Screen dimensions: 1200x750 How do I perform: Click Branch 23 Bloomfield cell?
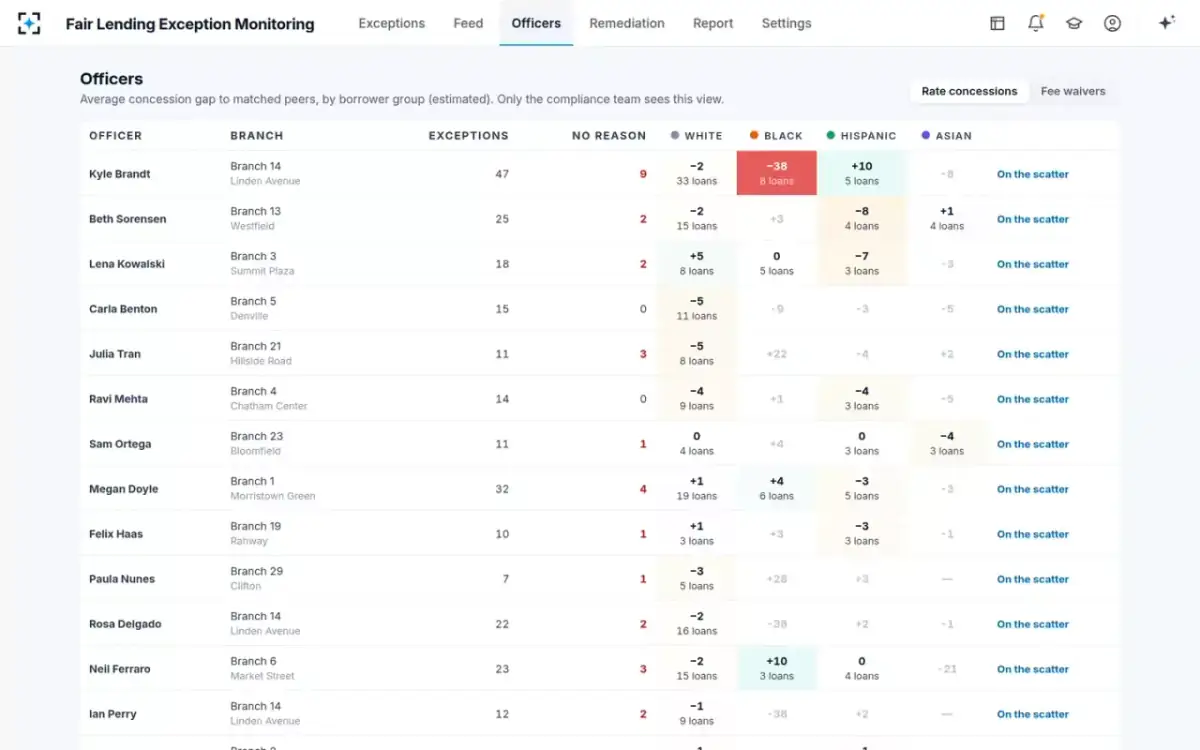click(x=257, y=443)
